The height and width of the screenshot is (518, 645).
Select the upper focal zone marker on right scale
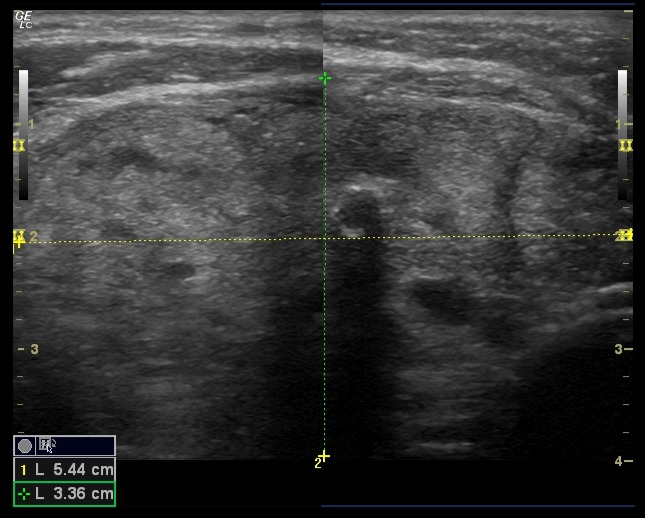click(626, 145)
